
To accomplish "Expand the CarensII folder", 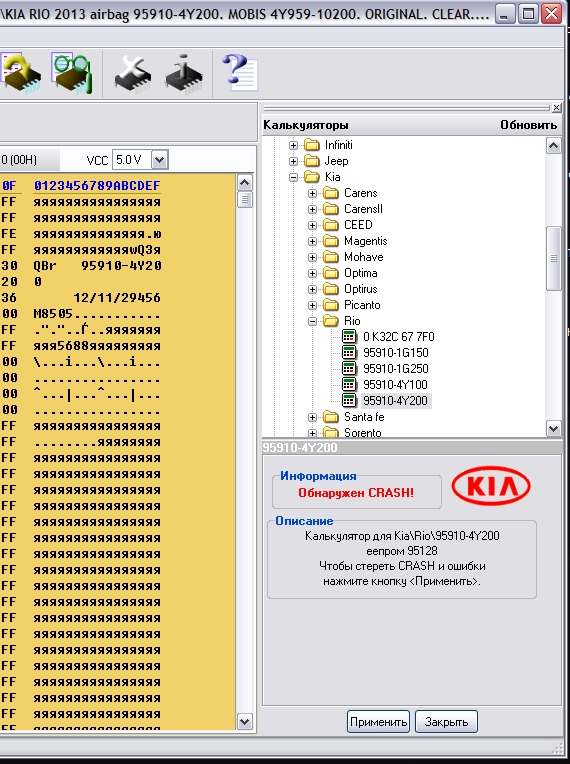I will click(x=313, y=210).
